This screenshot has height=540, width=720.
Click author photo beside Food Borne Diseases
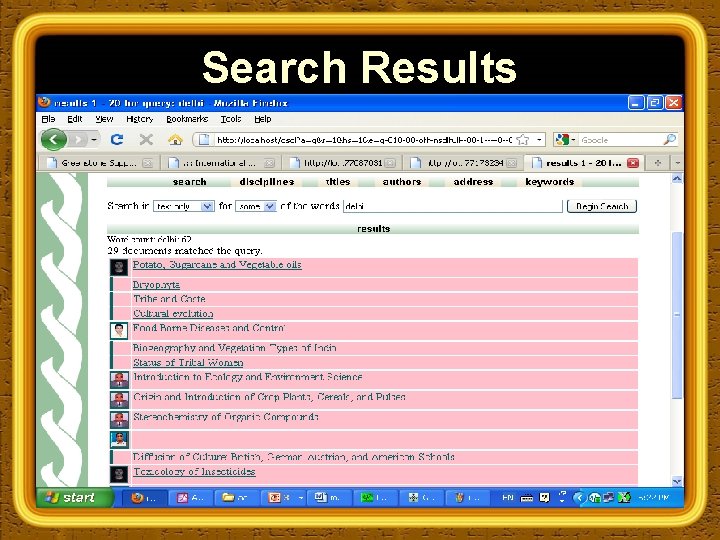119,331
